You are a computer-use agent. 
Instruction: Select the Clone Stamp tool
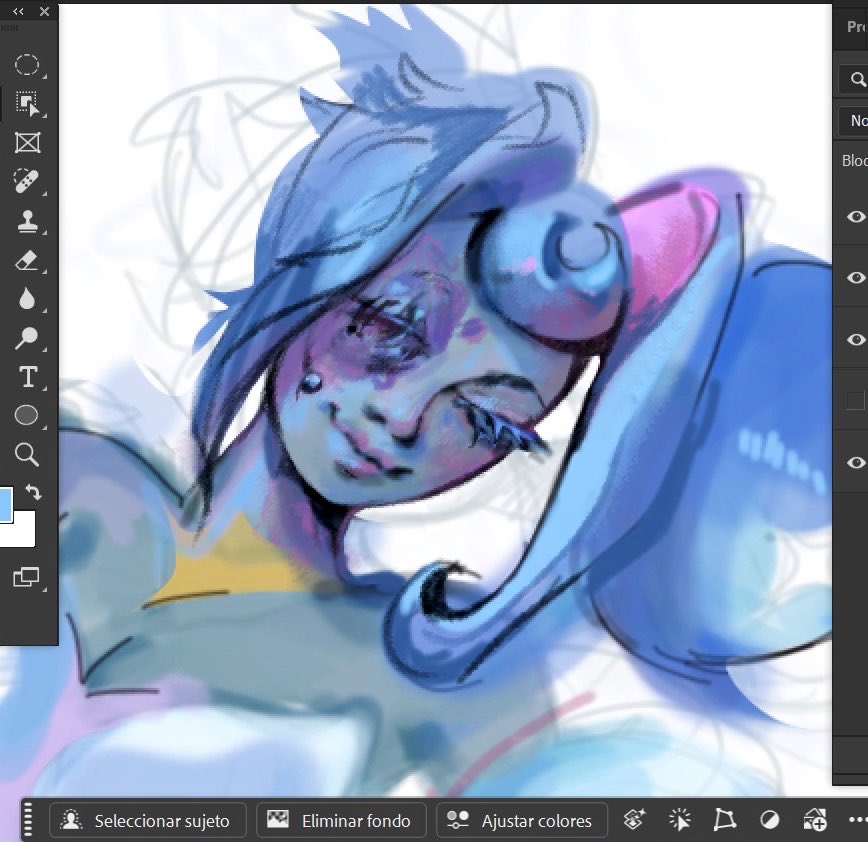[x=27, y=221]
